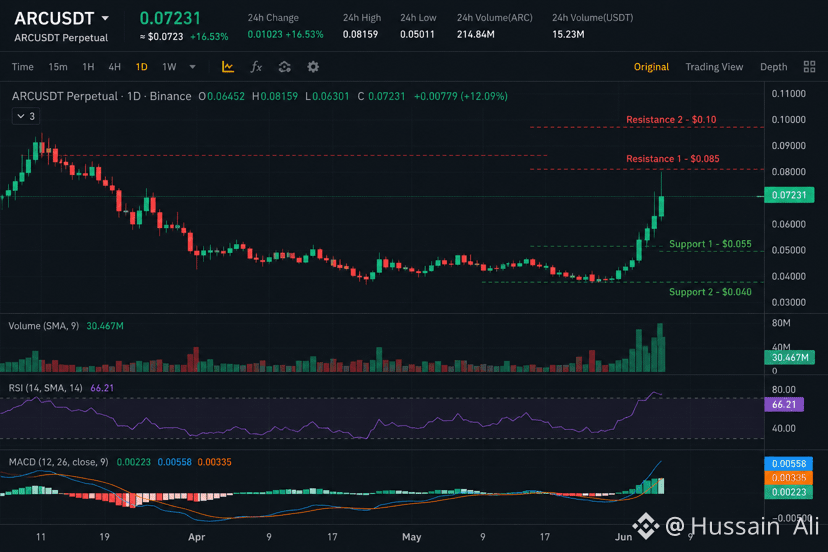Viewport: 828px width, 552px height.
Task: Select the 1H timeframe
Action: [x=88, y=67]
